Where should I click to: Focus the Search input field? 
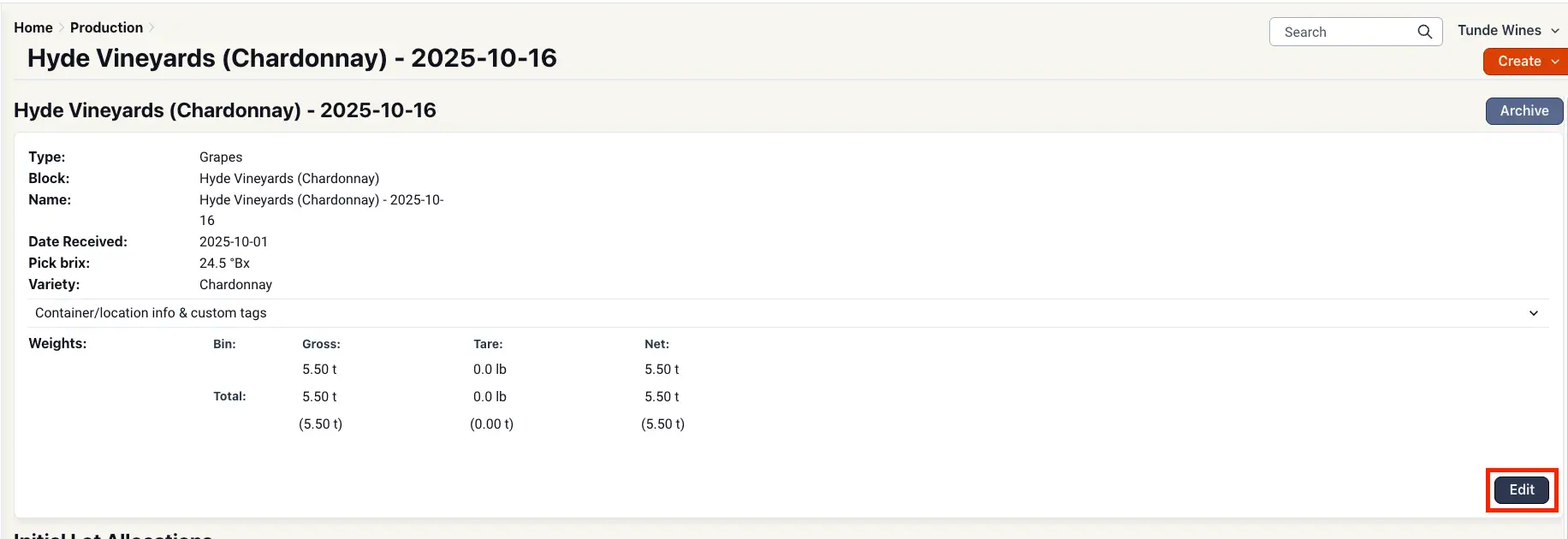point(1344,32)
